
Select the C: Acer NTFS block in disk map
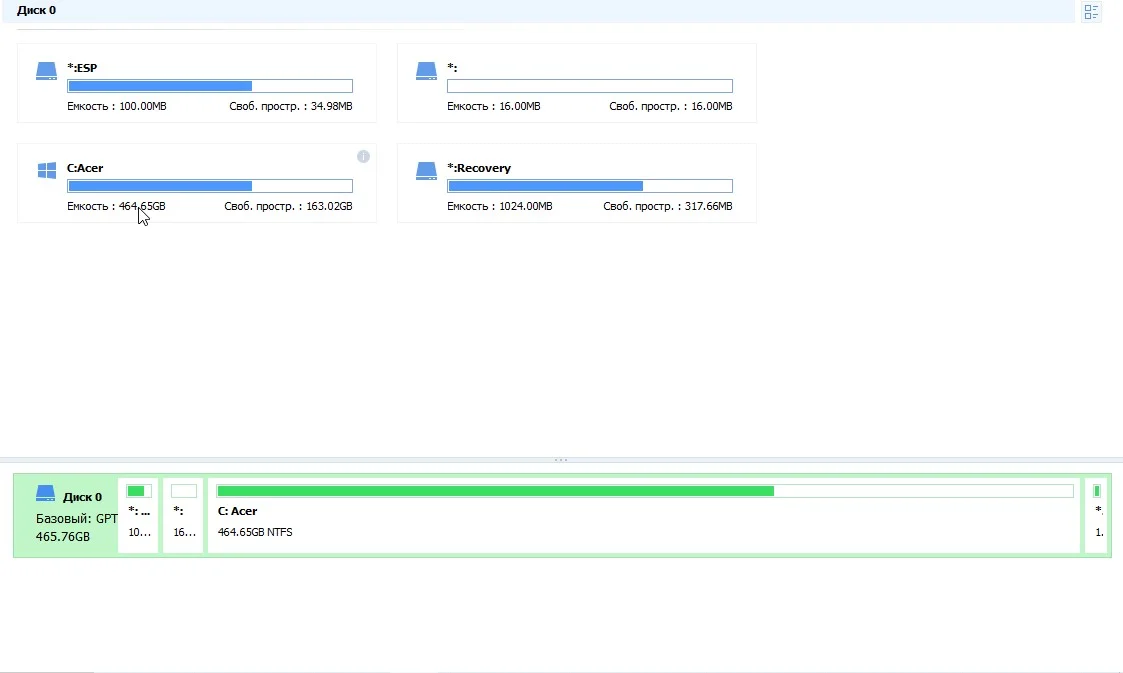point(644,515)
